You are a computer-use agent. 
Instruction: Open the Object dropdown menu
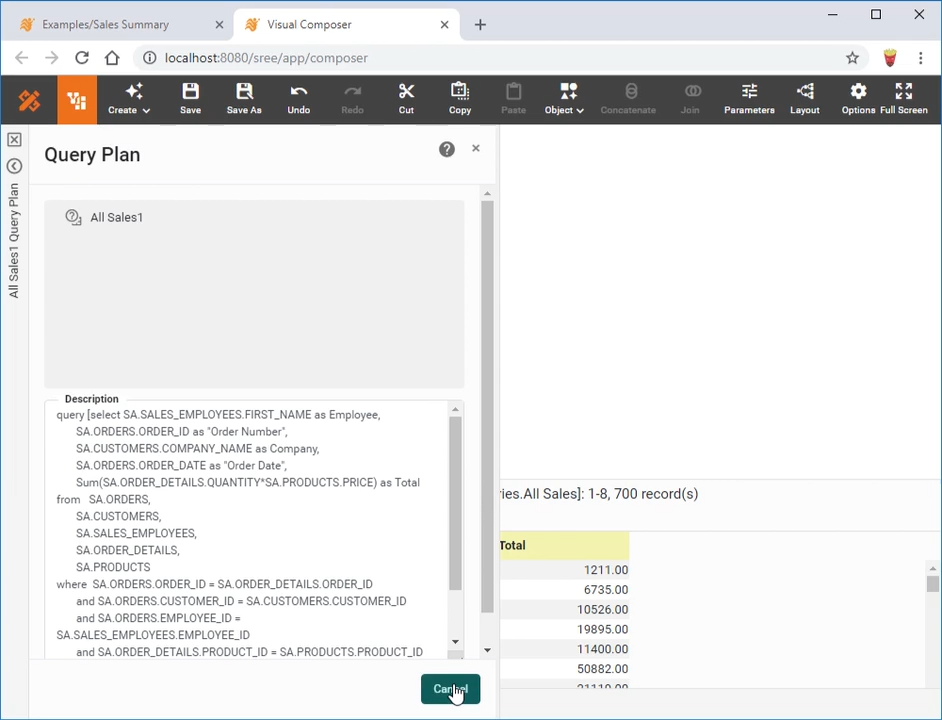pyautogui.click(x=564, y=99)
